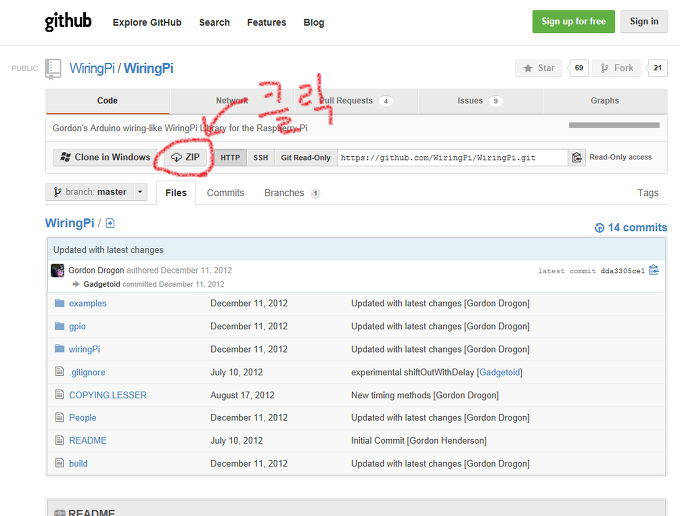Screen dimensions: 680x516
Task: Switch to the Branches subtab
Action: [x=292, y=193]
